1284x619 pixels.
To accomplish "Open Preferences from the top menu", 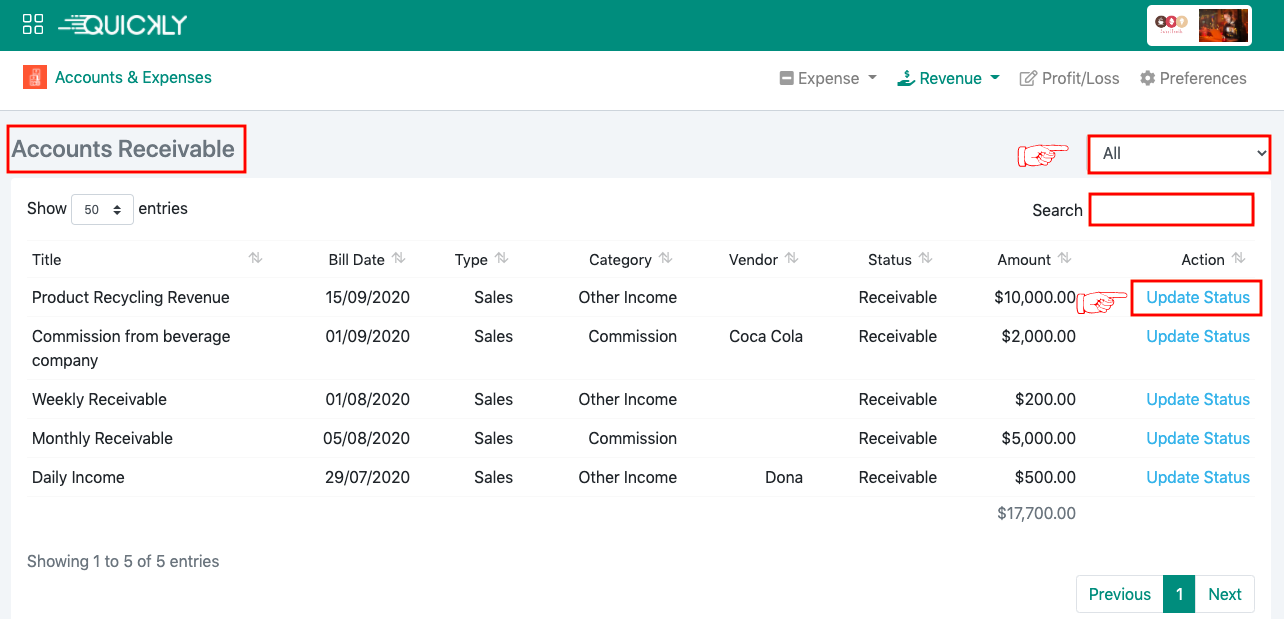I will [1193, 78].
